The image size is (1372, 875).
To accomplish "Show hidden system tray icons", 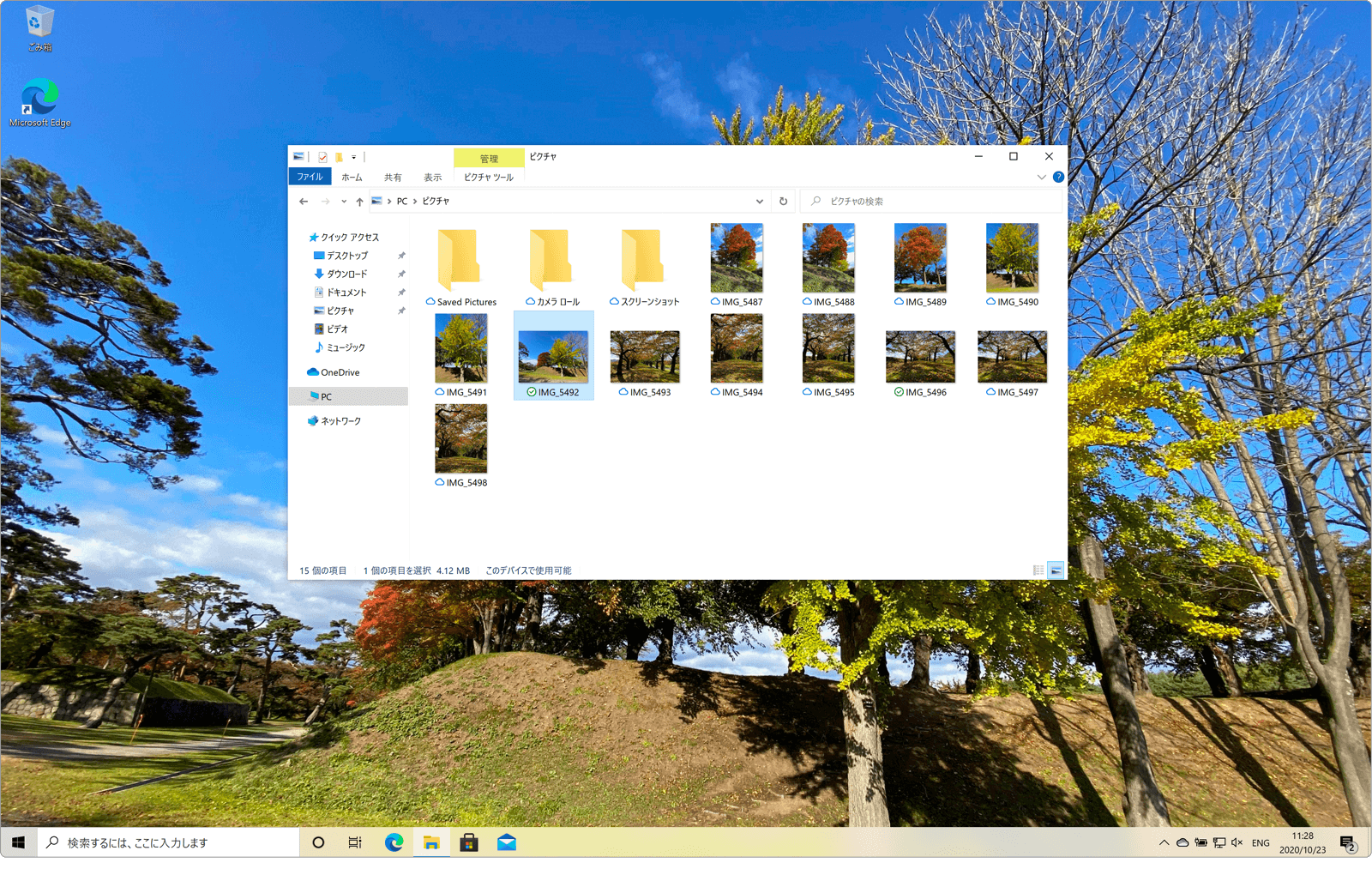I will pos(1164,843).
